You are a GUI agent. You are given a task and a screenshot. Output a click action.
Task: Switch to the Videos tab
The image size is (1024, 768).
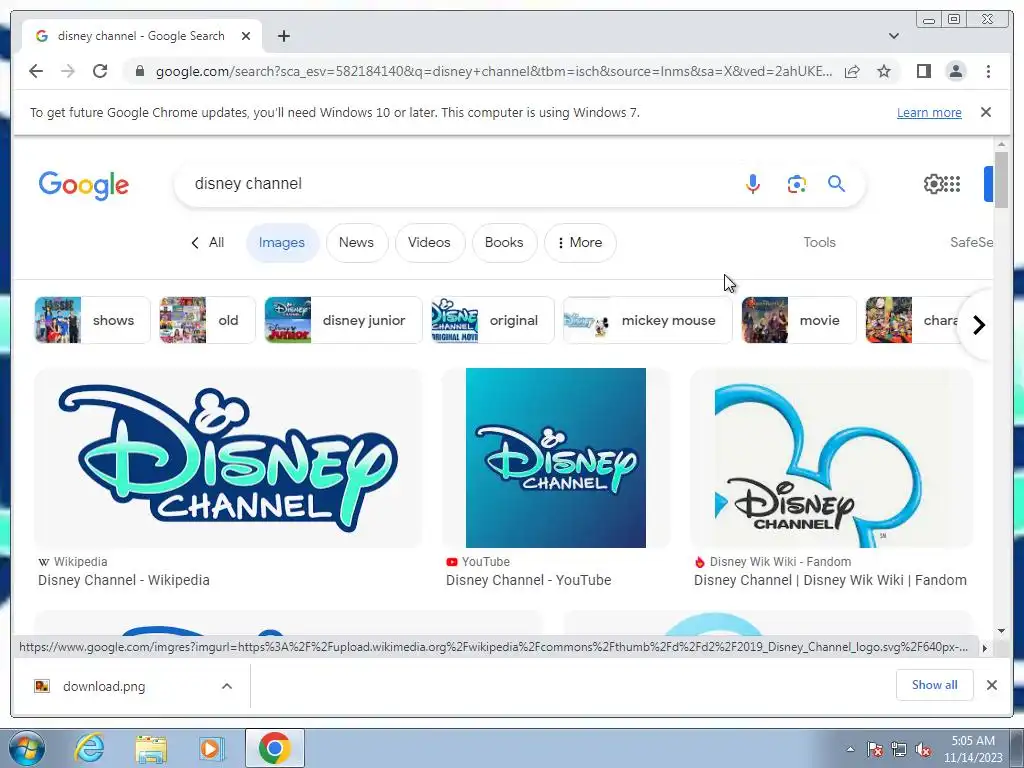tap(429, 242)
